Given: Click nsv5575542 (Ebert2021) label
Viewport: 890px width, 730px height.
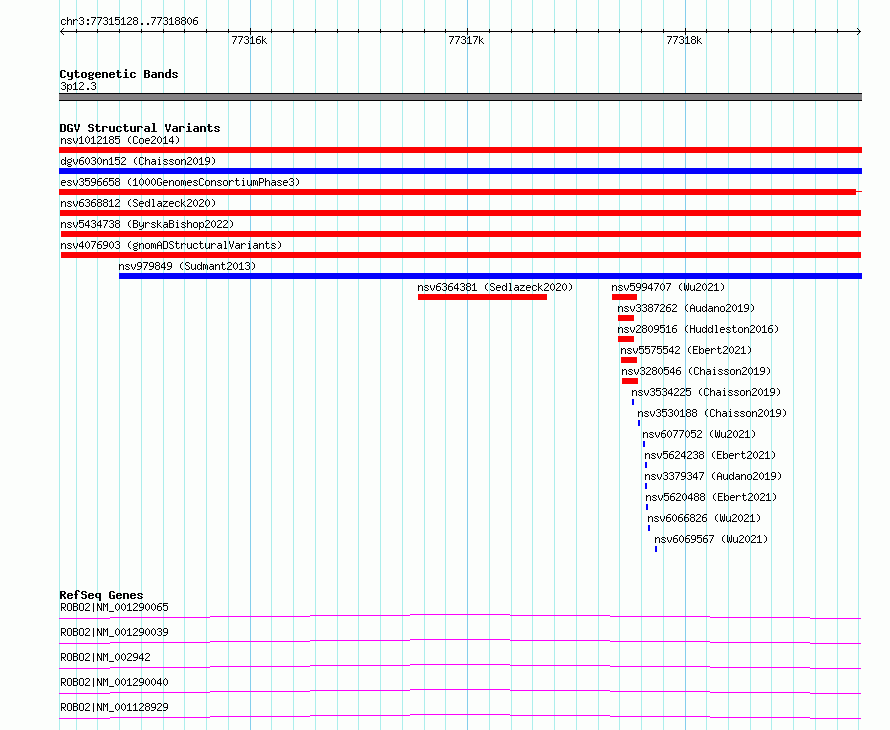Looking at the screenshot, I should [686, 350].
